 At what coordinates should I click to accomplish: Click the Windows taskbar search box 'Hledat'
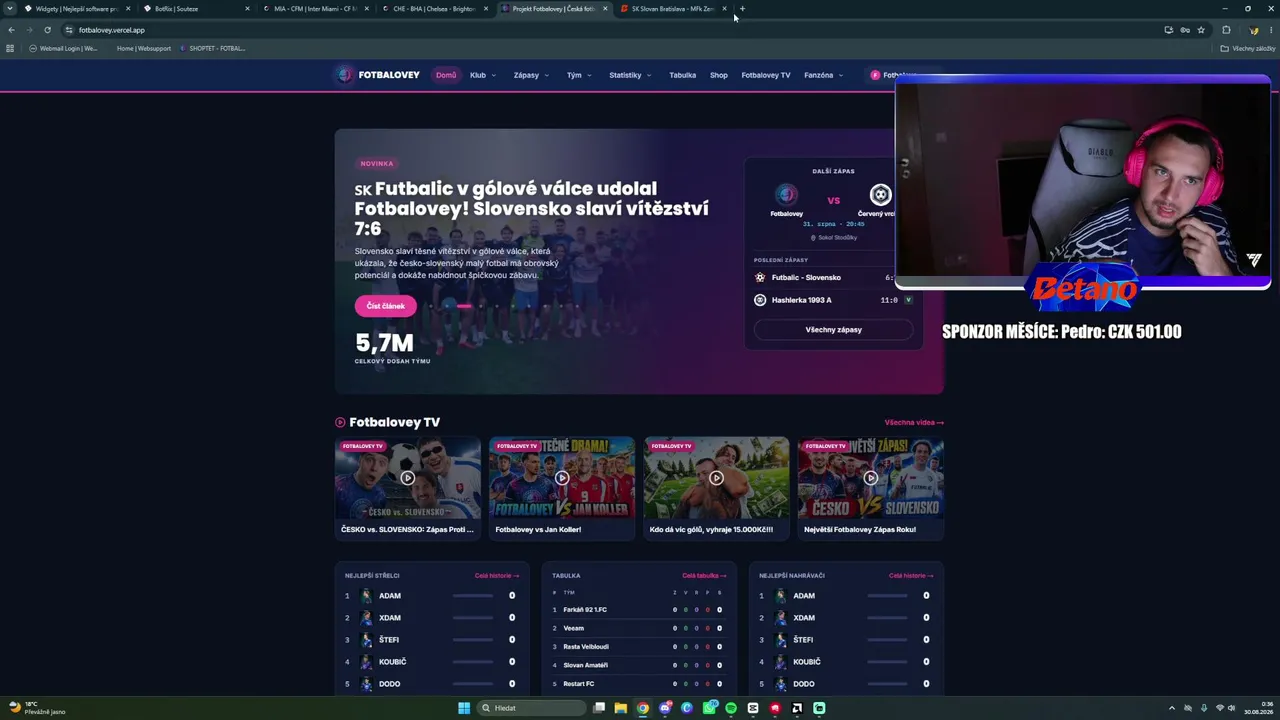530,708
